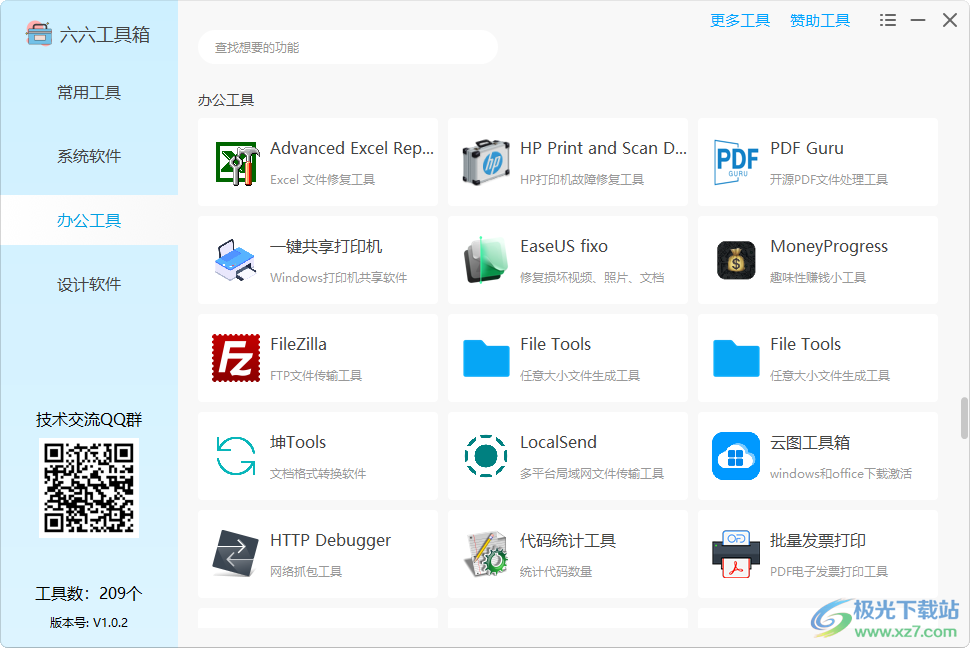Minimize the 六六工具箱 window
This screenshot has width=970, height=648.
point(918,20)
